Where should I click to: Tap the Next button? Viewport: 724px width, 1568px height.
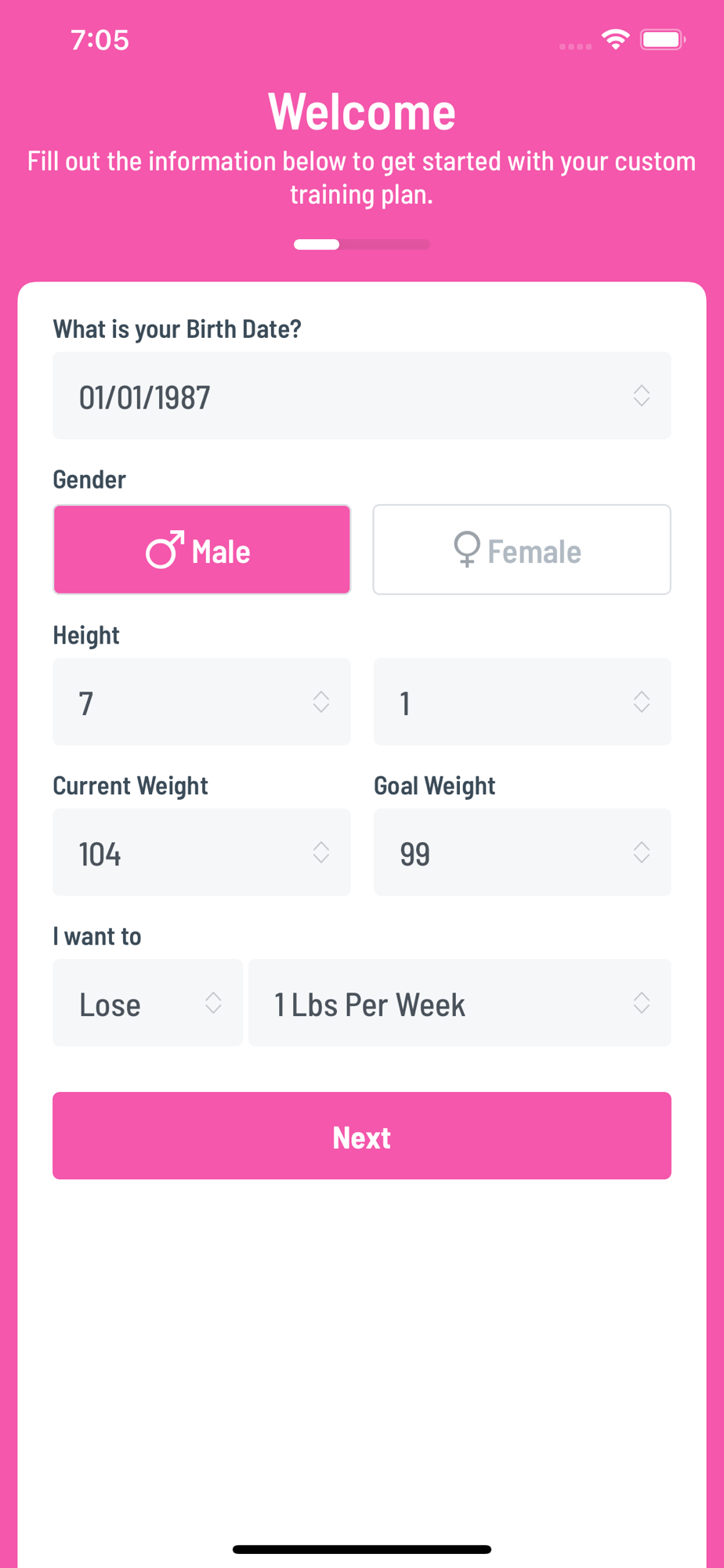pos(362,1136)
